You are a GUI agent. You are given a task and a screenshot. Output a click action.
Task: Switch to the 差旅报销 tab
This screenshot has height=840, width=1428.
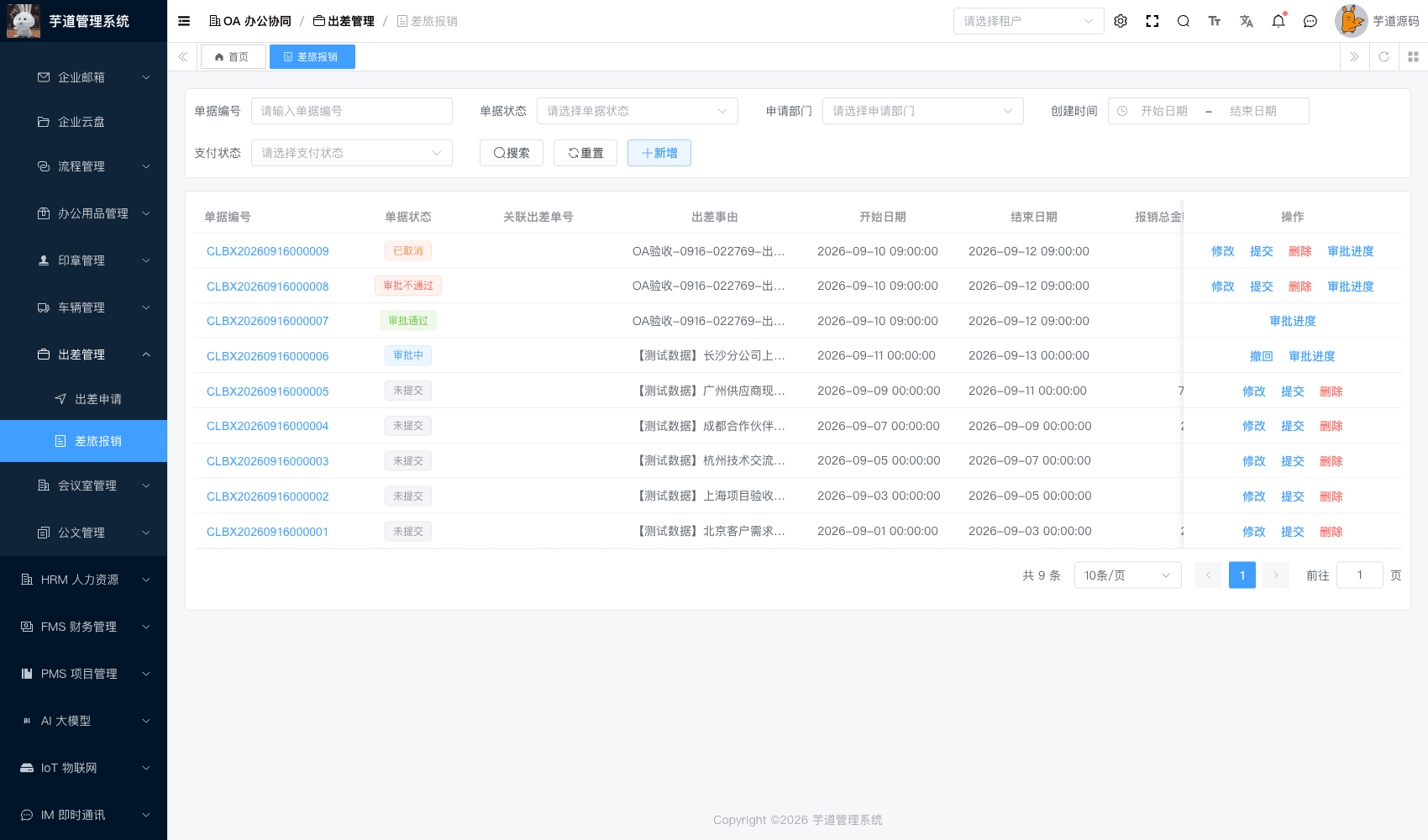click(312, 57)
